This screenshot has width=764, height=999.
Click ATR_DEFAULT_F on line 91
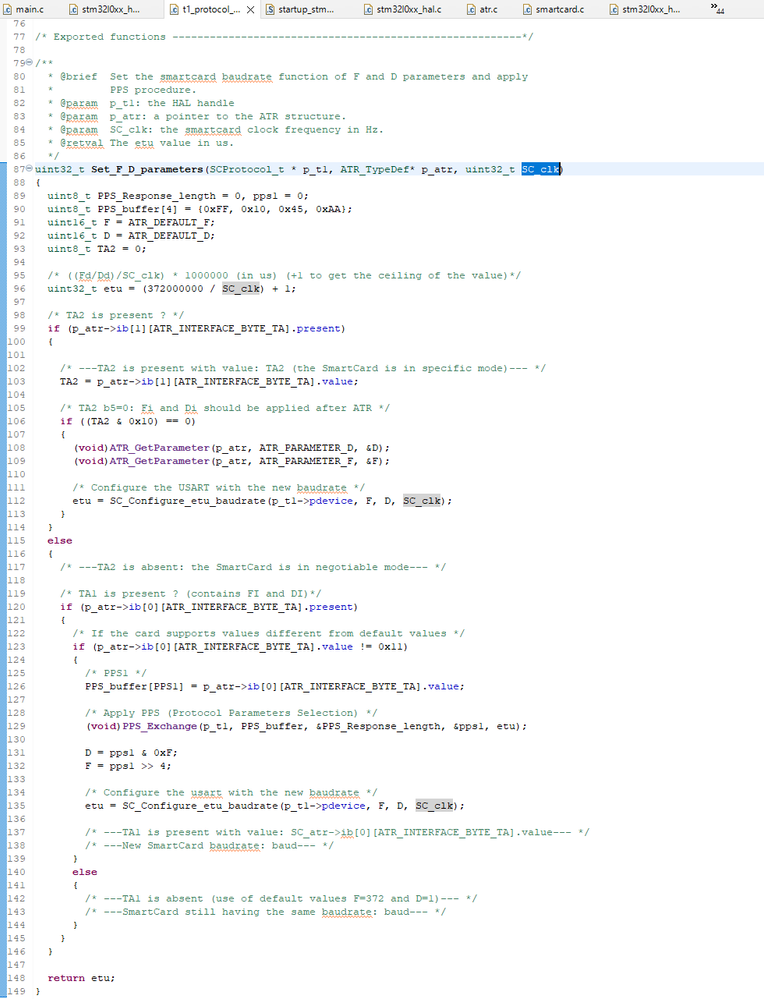click(x=171, y=222)
